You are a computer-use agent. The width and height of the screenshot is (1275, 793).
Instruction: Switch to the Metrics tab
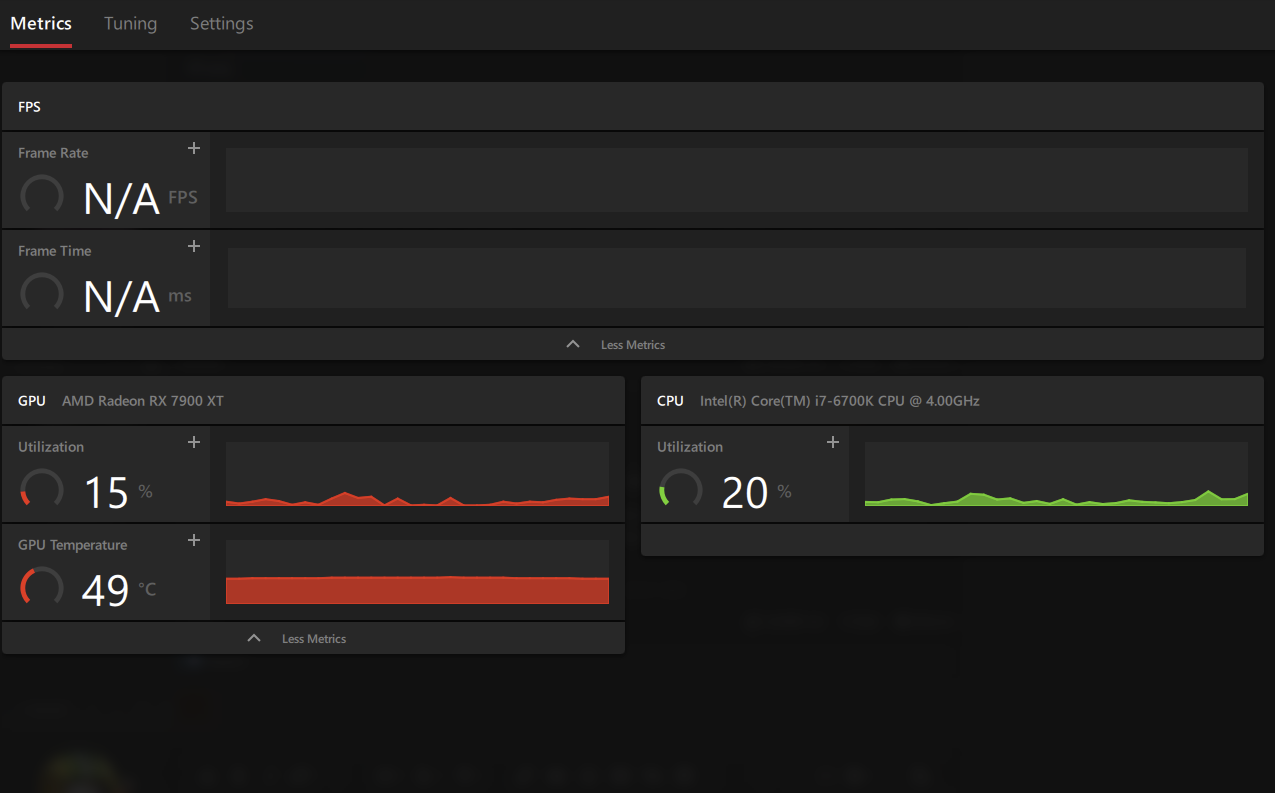41,23
